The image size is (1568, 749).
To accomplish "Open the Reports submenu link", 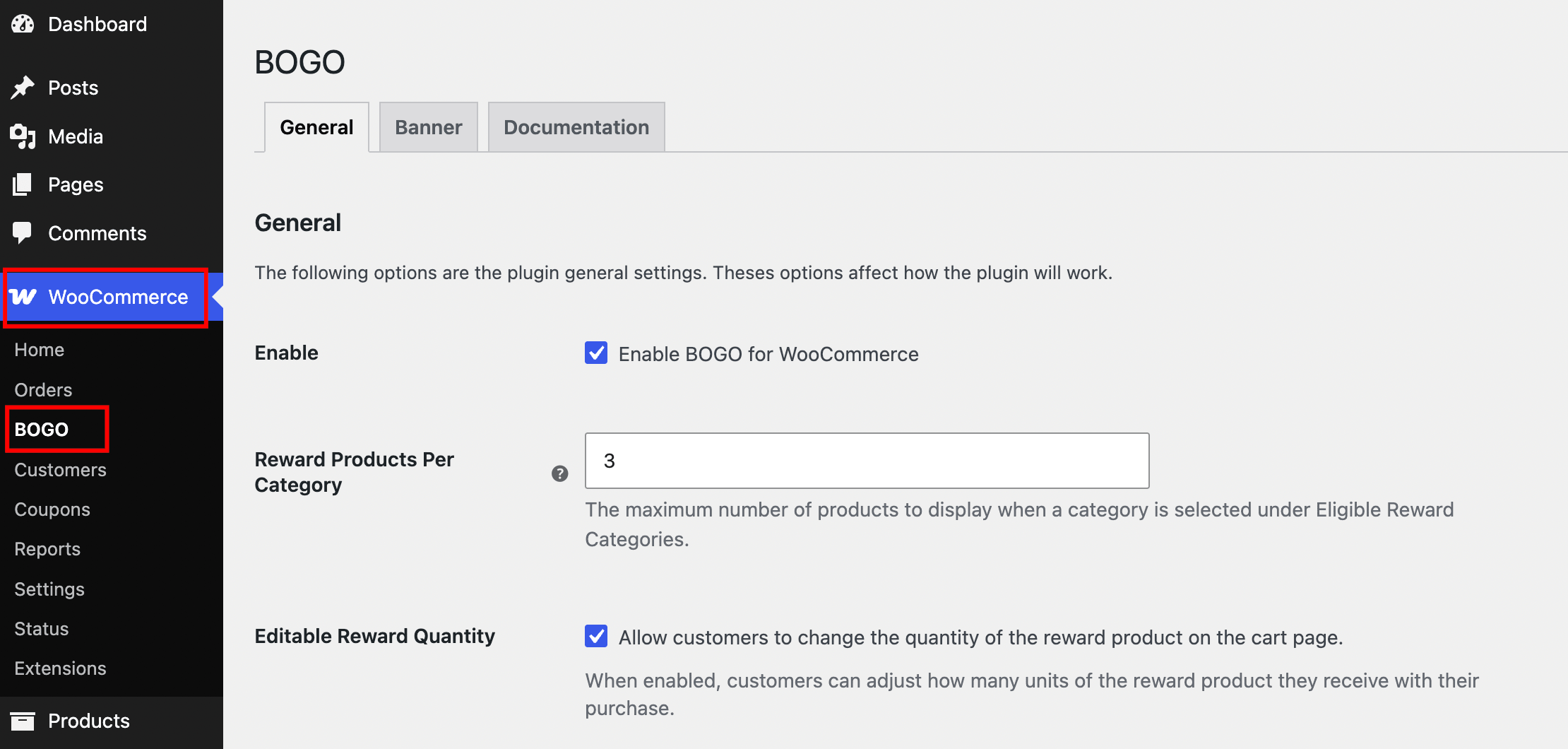I will click(47, 549).
